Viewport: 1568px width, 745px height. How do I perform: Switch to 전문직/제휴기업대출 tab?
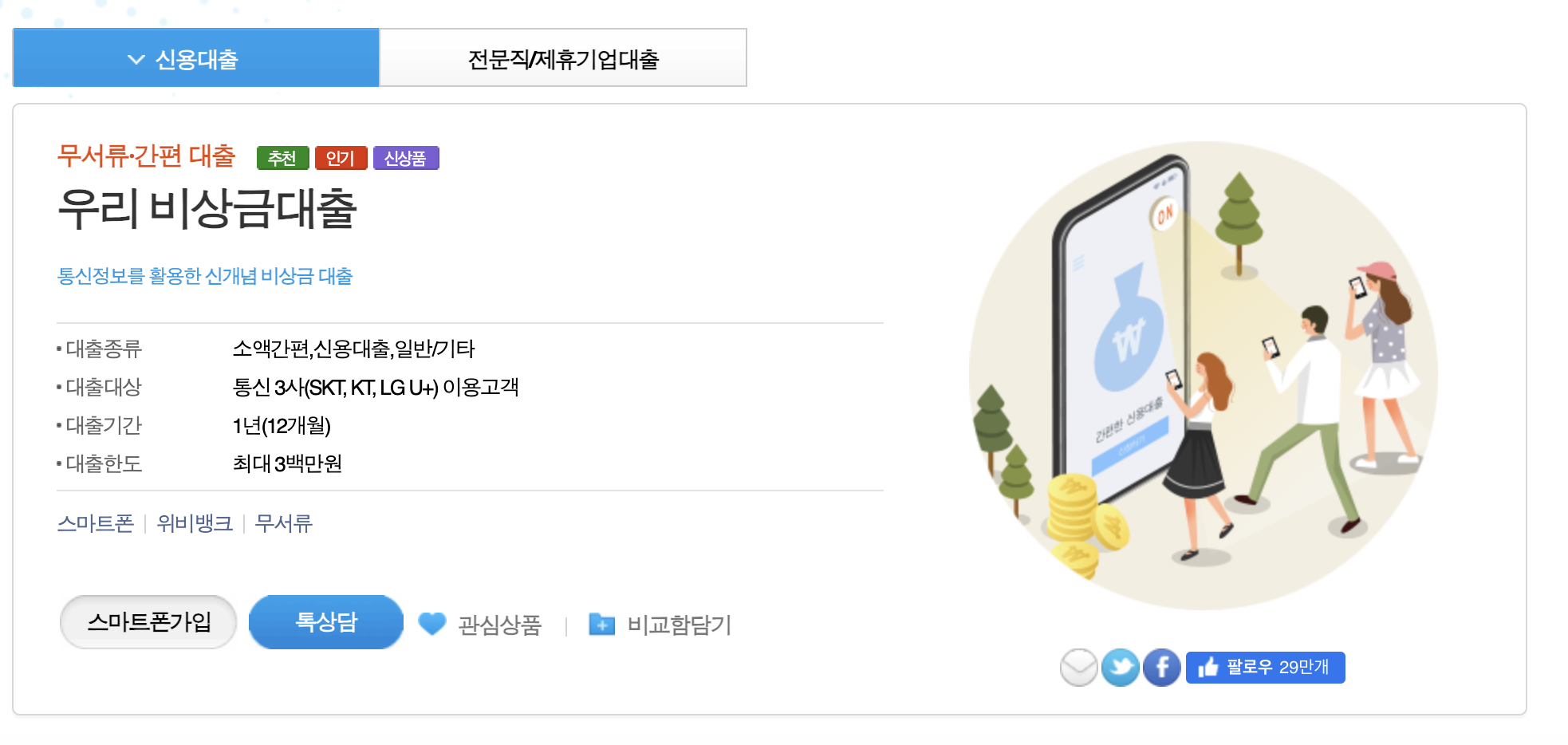pyautogui.click(x=563, y=57)
